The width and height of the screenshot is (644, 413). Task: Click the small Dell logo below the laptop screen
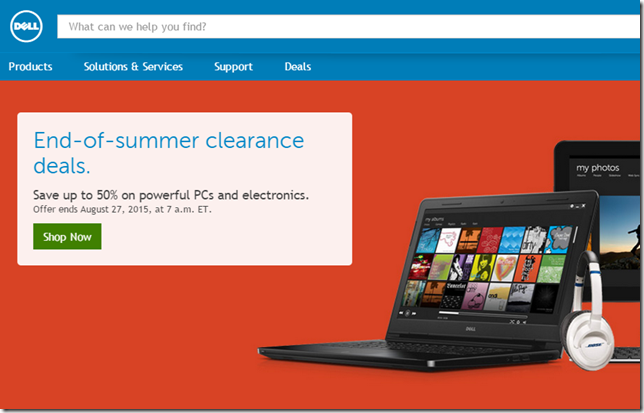coord(471,329)
